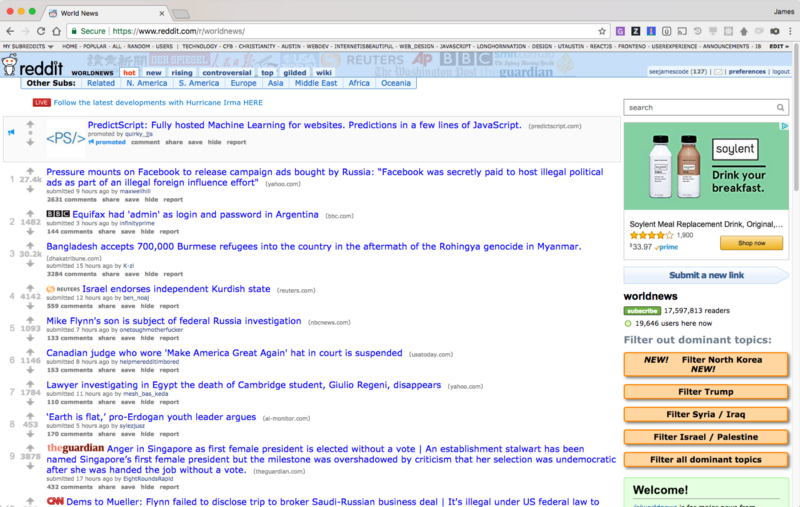The image size is (800, 507).
Task: Open the browser home icon
Action: (x=57, y=31)
